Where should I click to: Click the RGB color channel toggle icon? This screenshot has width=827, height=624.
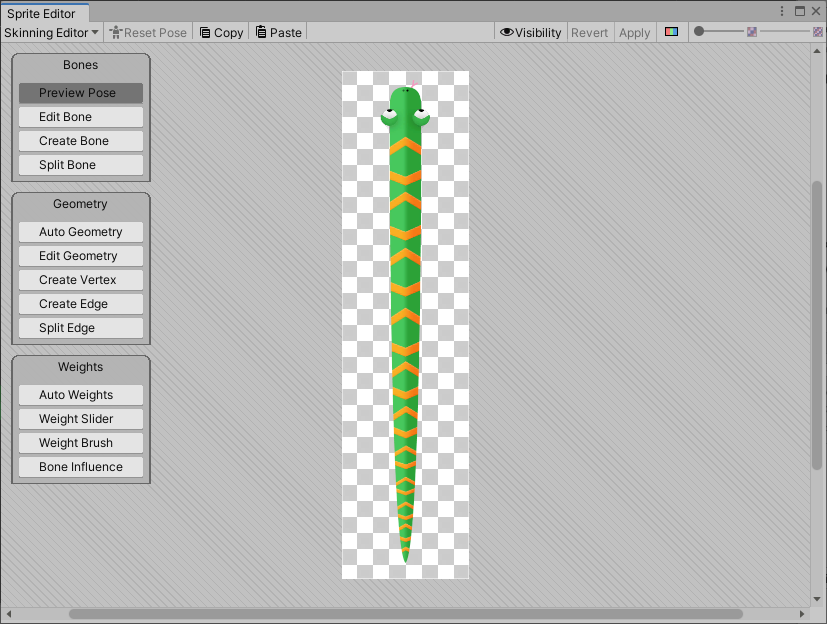click(672, 32)
